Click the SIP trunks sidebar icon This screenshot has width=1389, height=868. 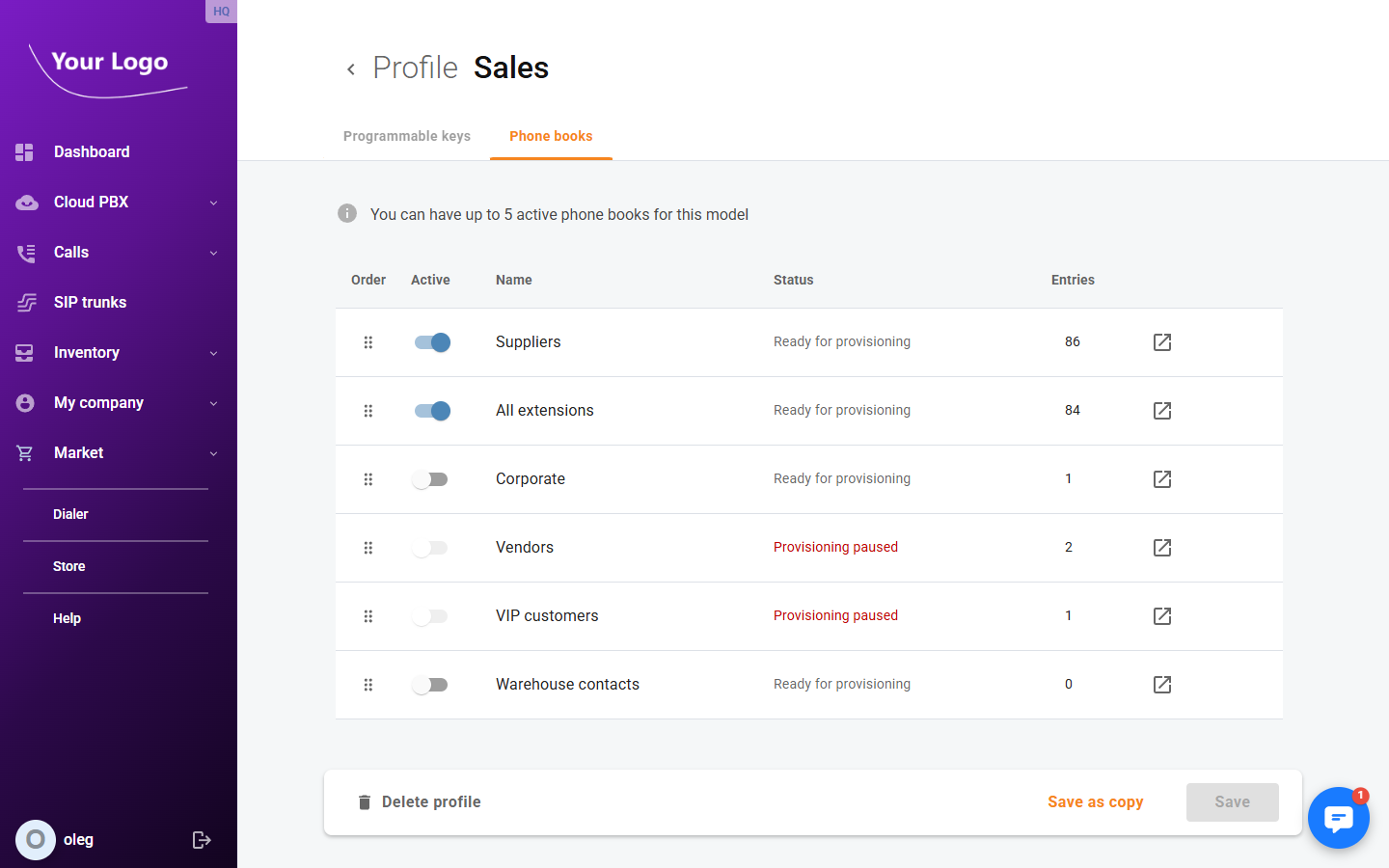(26, 303)
